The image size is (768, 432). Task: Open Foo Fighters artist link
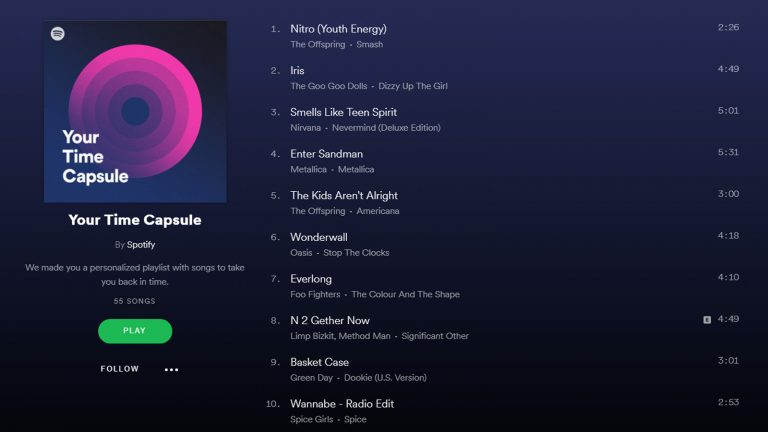click(x=315, y=294)
